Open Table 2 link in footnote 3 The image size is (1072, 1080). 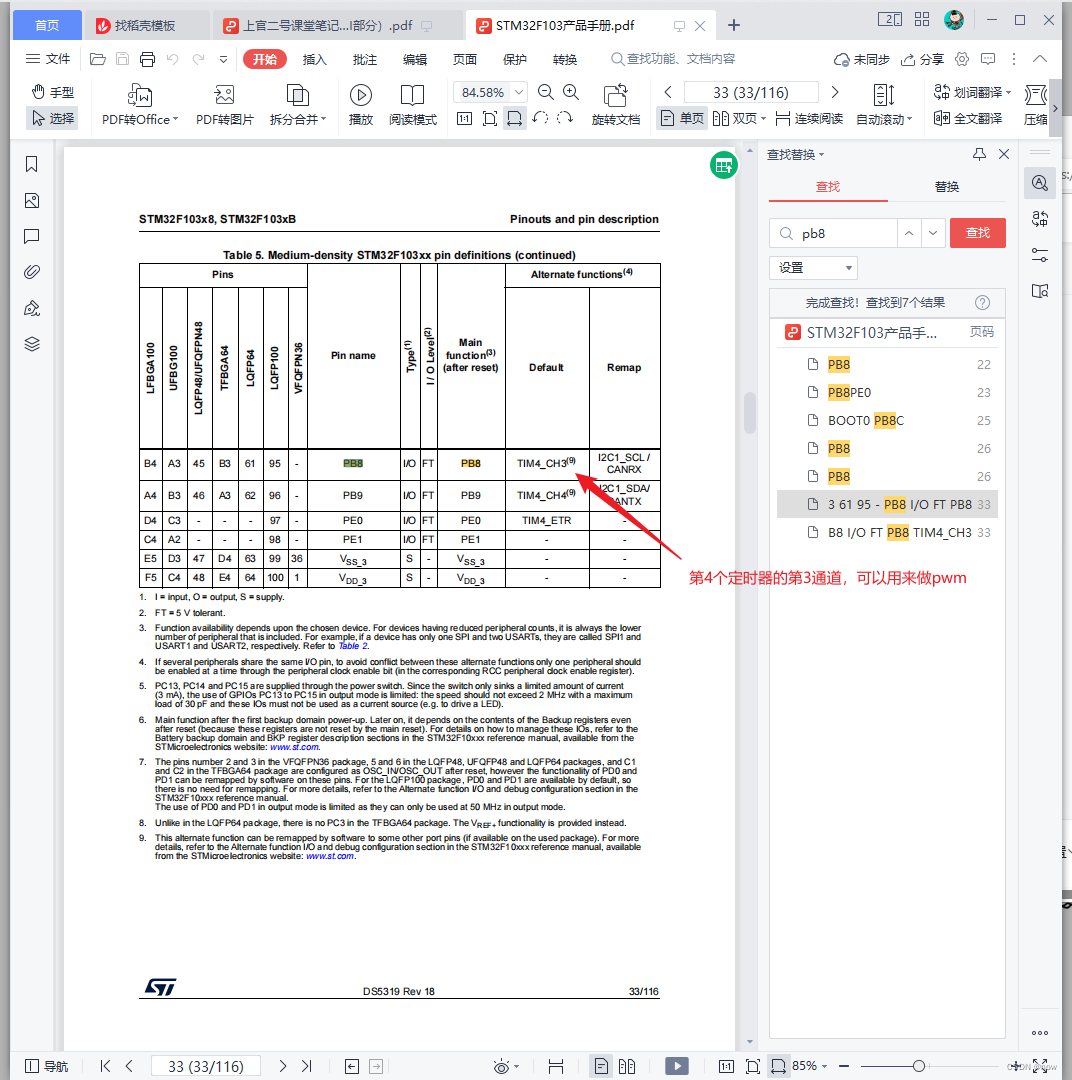click(x=353, y=646)
